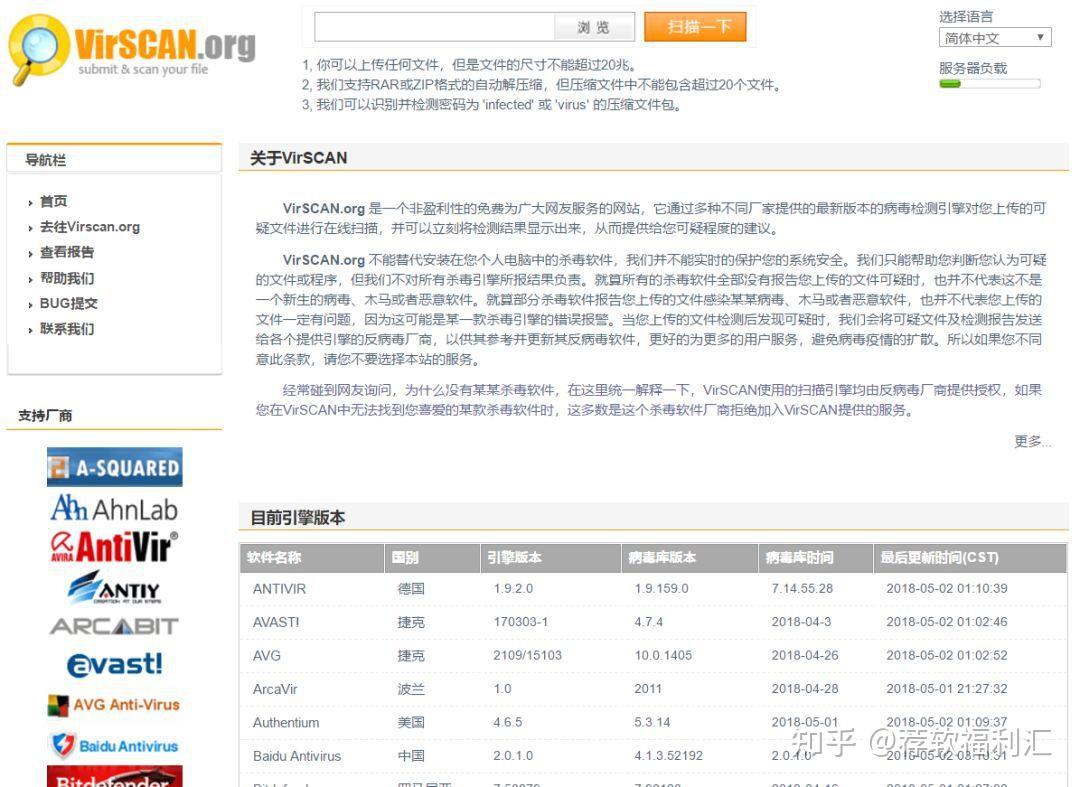Click update time 2018-05-02 01:10:39
1080x787 pixels.
(946, 589)
